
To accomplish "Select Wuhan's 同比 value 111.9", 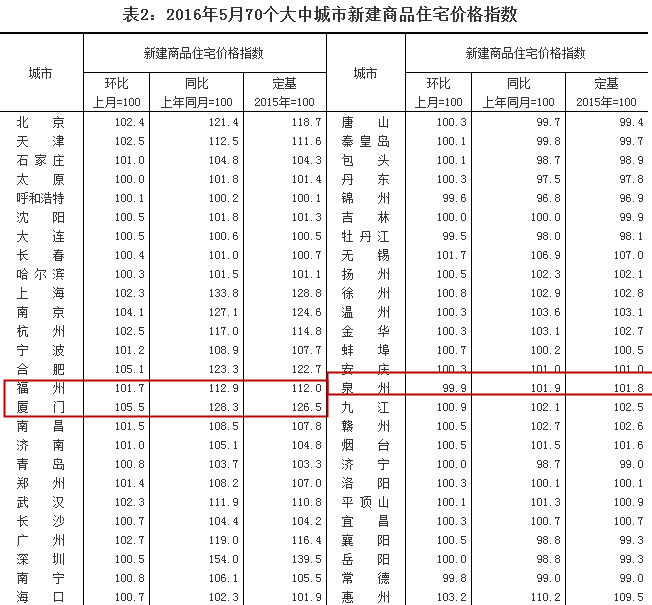I will coord(224,502).
